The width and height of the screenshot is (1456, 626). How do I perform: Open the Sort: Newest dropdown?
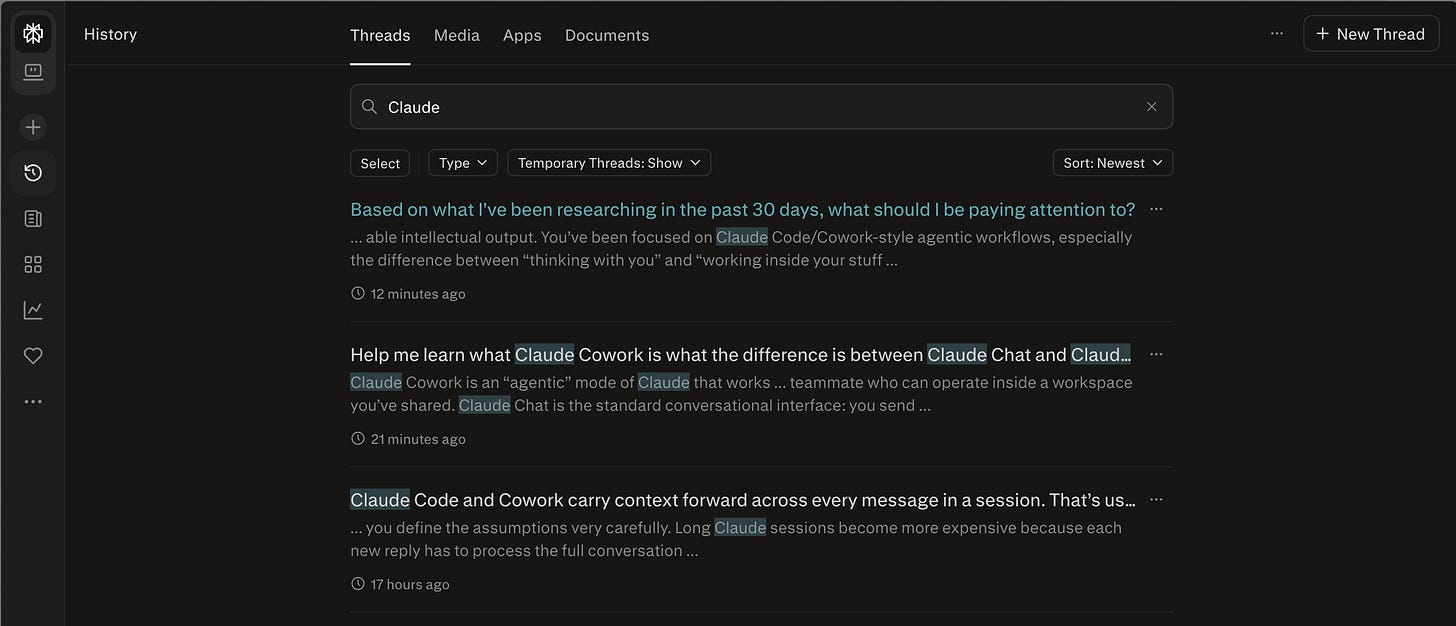click(1112, 162)
